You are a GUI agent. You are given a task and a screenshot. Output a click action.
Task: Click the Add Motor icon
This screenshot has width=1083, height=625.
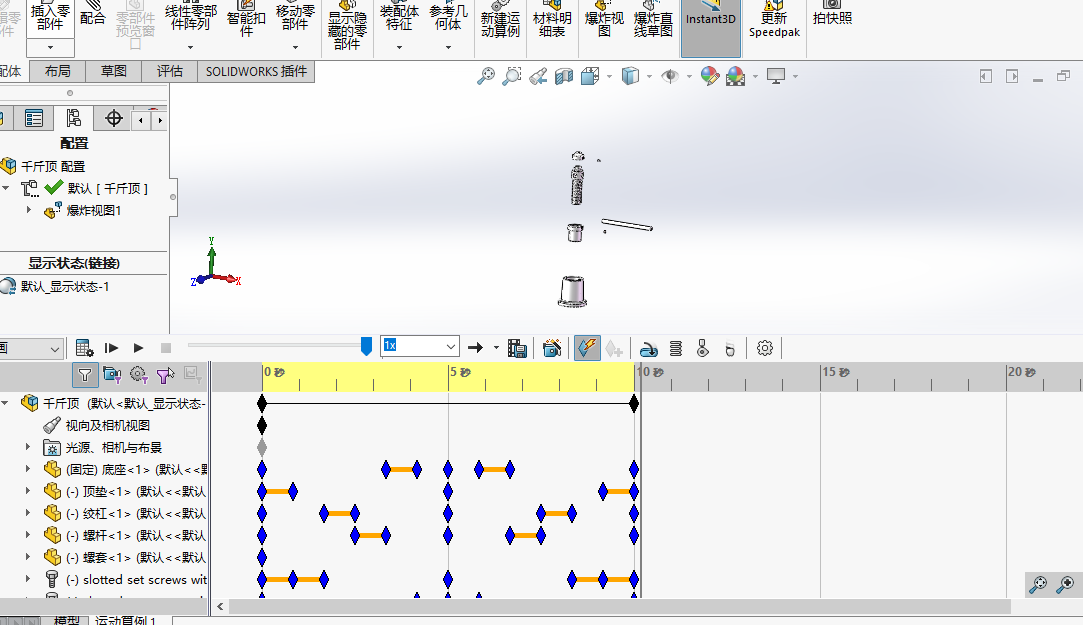649,349
